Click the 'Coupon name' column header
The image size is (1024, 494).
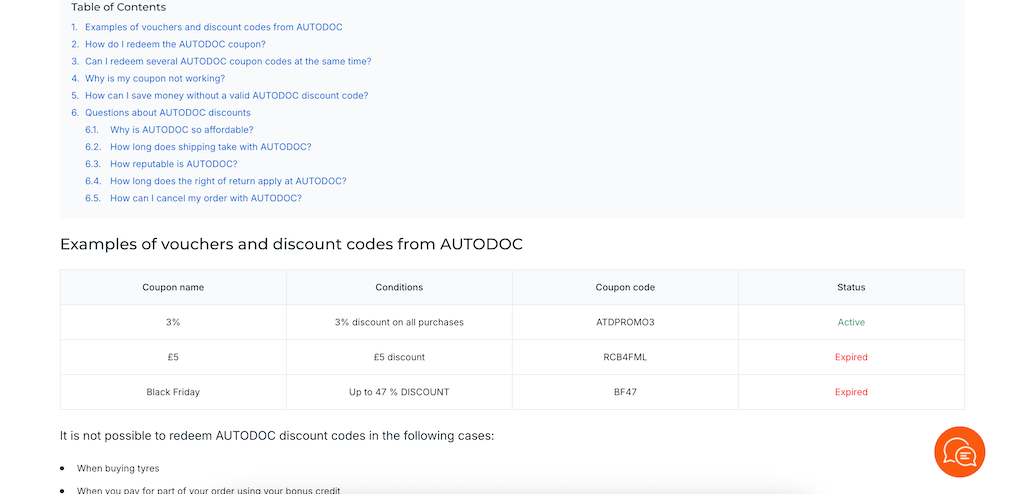pos(173,287)
